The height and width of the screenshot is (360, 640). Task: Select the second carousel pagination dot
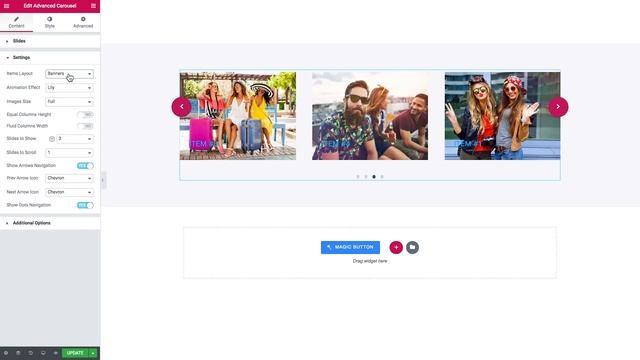pos(366,177)
